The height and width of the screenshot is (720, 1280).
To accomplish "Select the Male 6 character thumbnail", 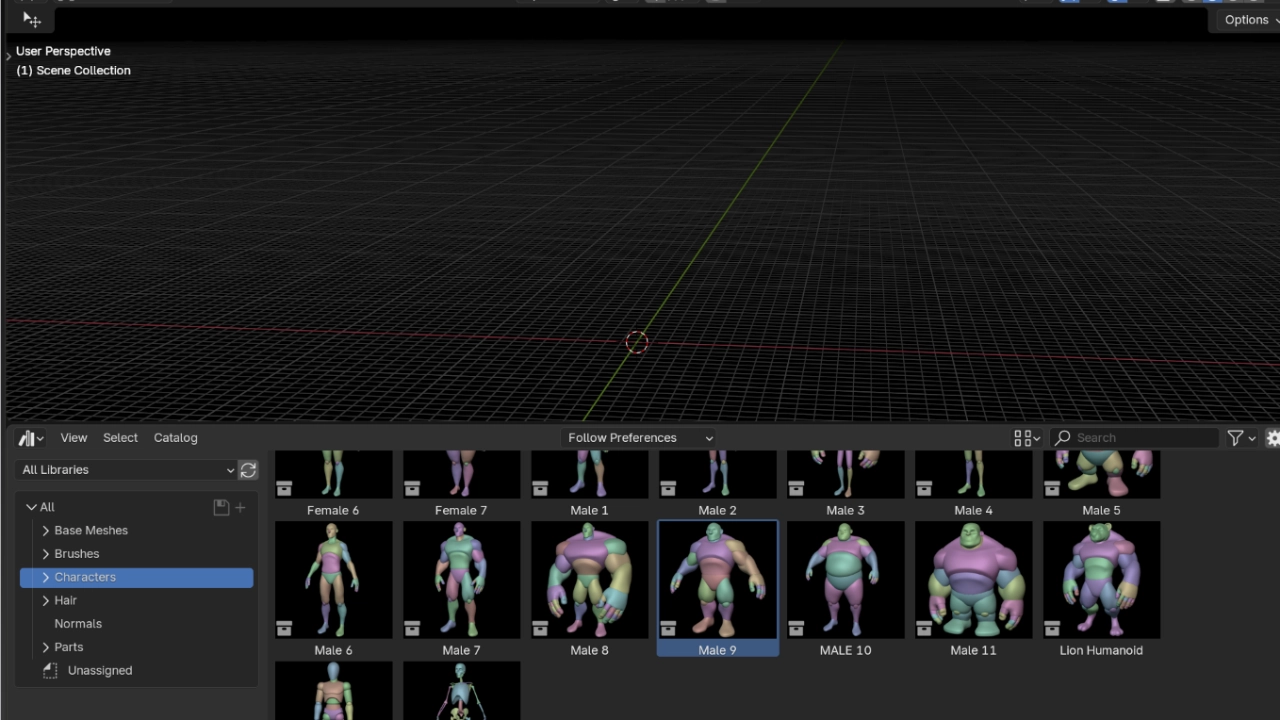I will click(333, 580).
